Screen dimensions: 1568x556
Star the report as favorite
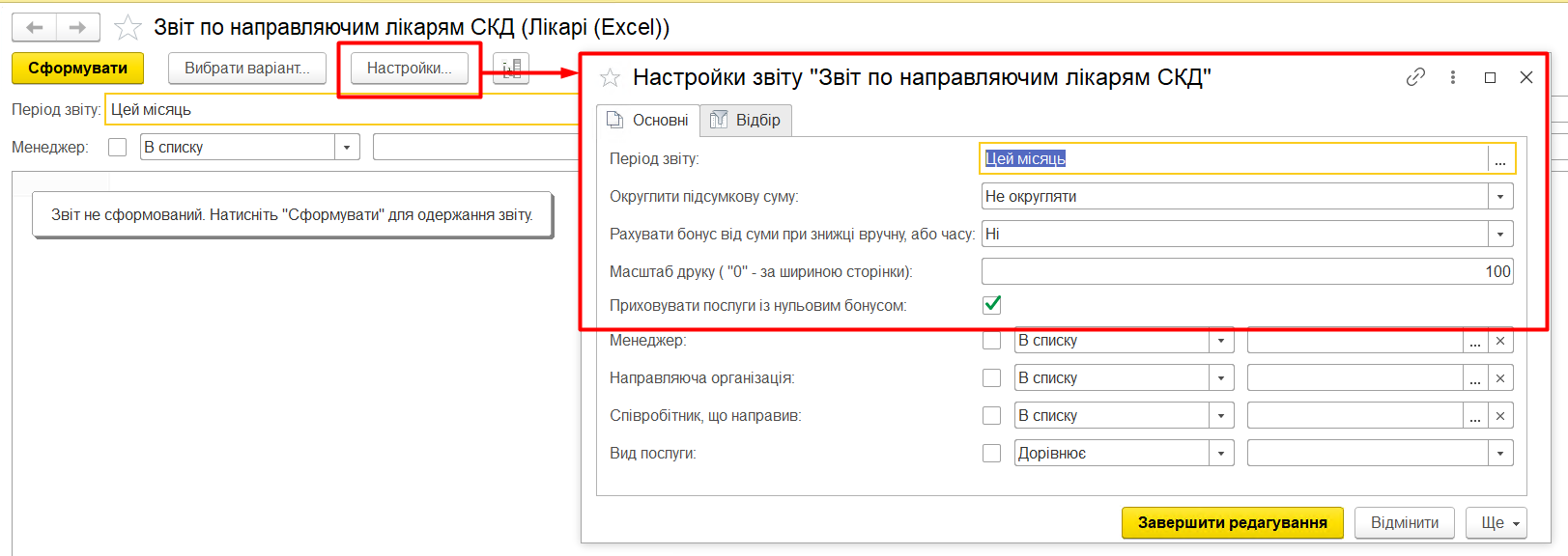coord(128,28)
